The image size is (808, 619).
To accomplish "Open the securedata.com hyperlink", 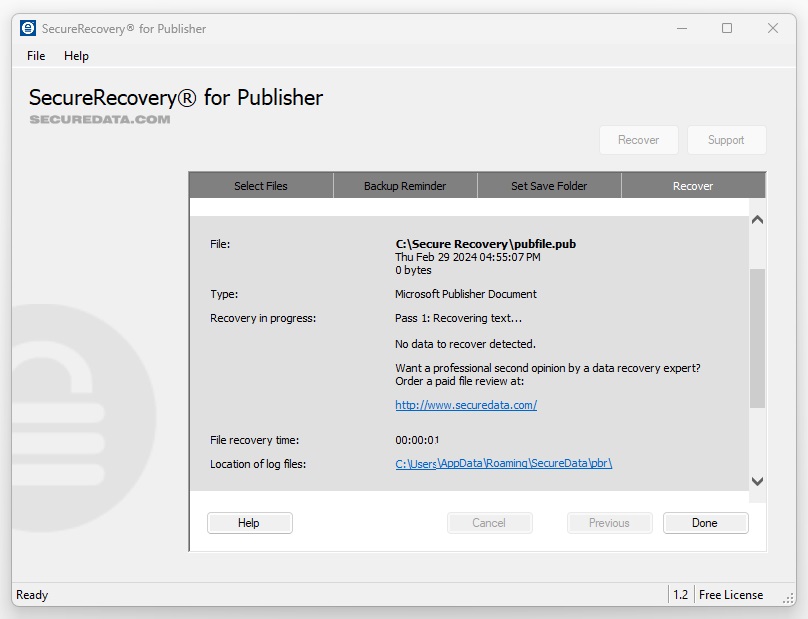I will click(466, 405).
